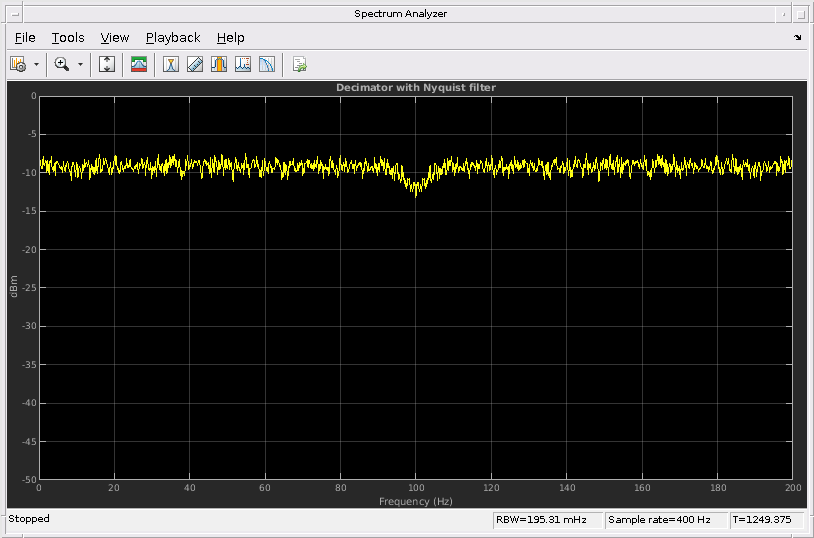Click the CCDF Measurements icon
Screen dimensions: 814x538
point(267,64)
